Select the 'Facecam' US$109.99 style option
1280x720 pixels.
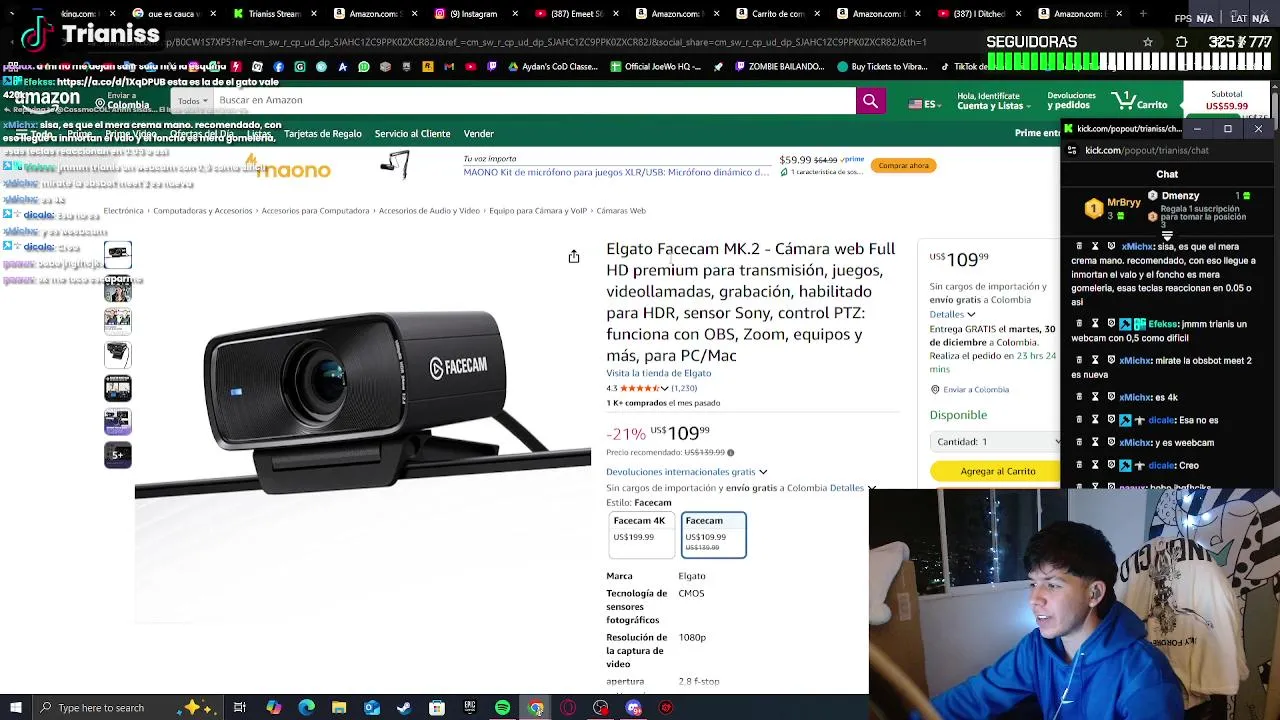click(x=713, y=534)
